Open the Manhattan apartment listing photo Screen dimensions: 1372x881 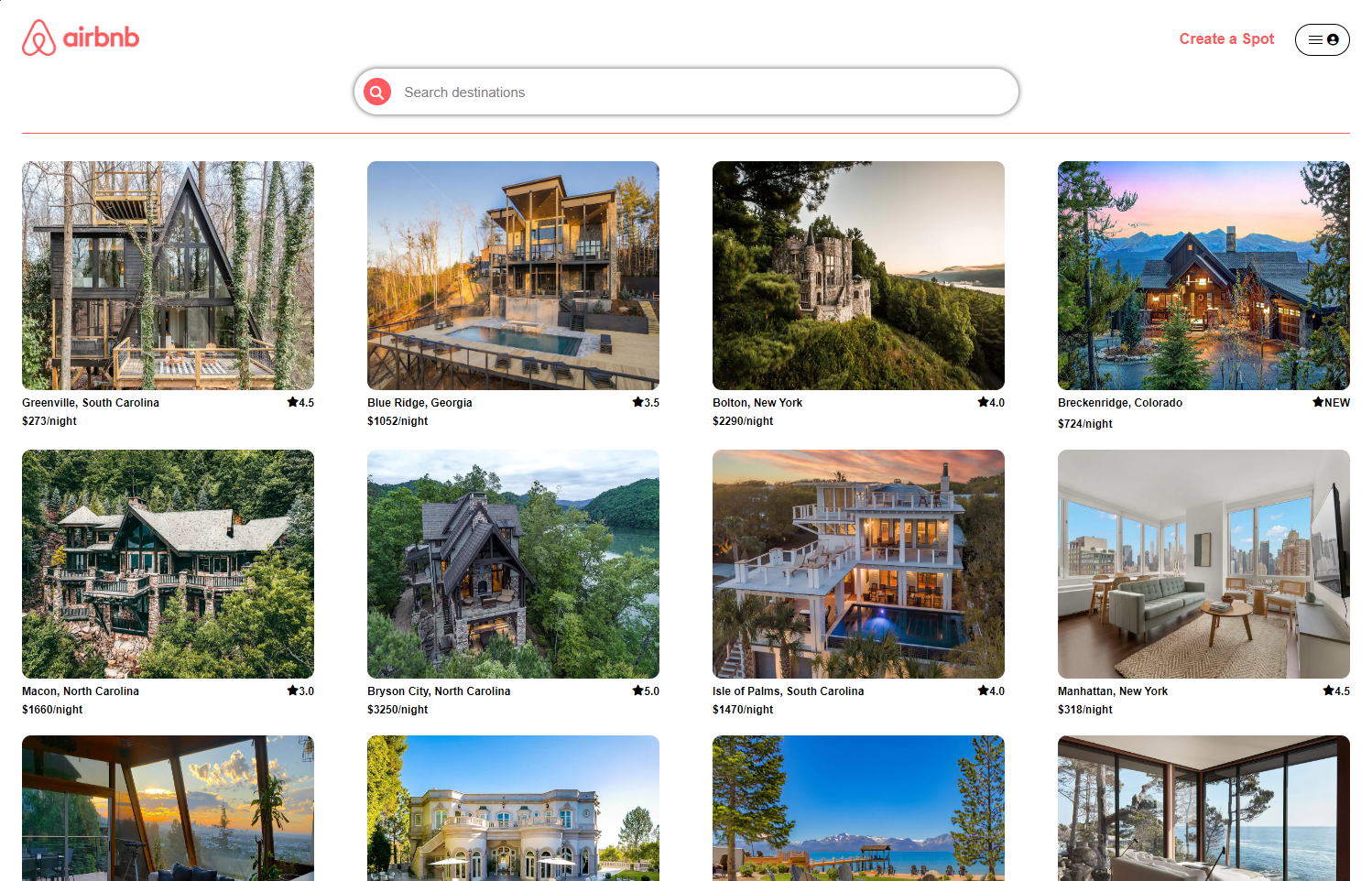[1203, 564]
